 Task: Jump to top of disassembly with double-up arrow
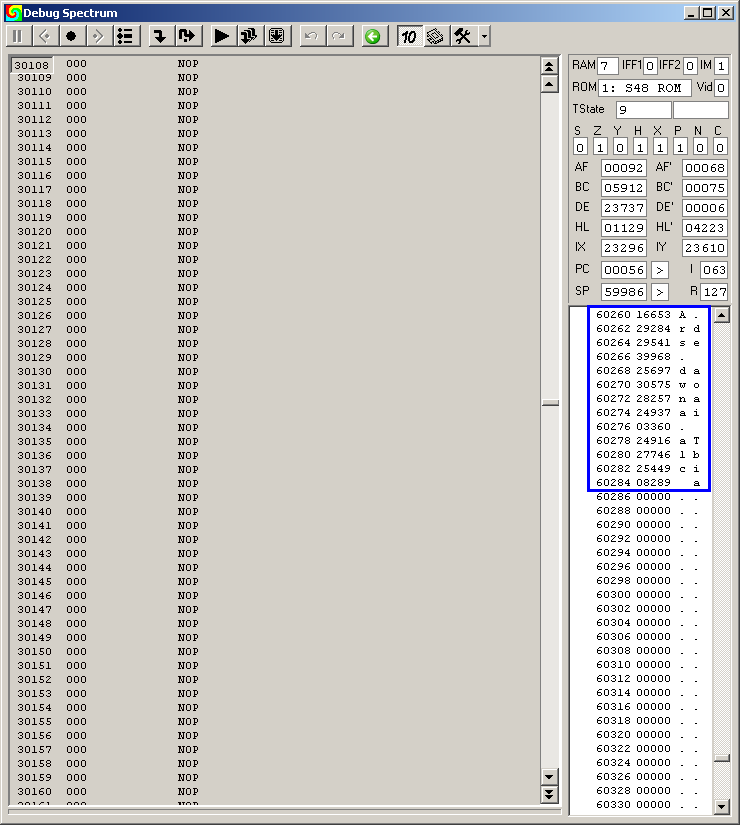(549, 66)
